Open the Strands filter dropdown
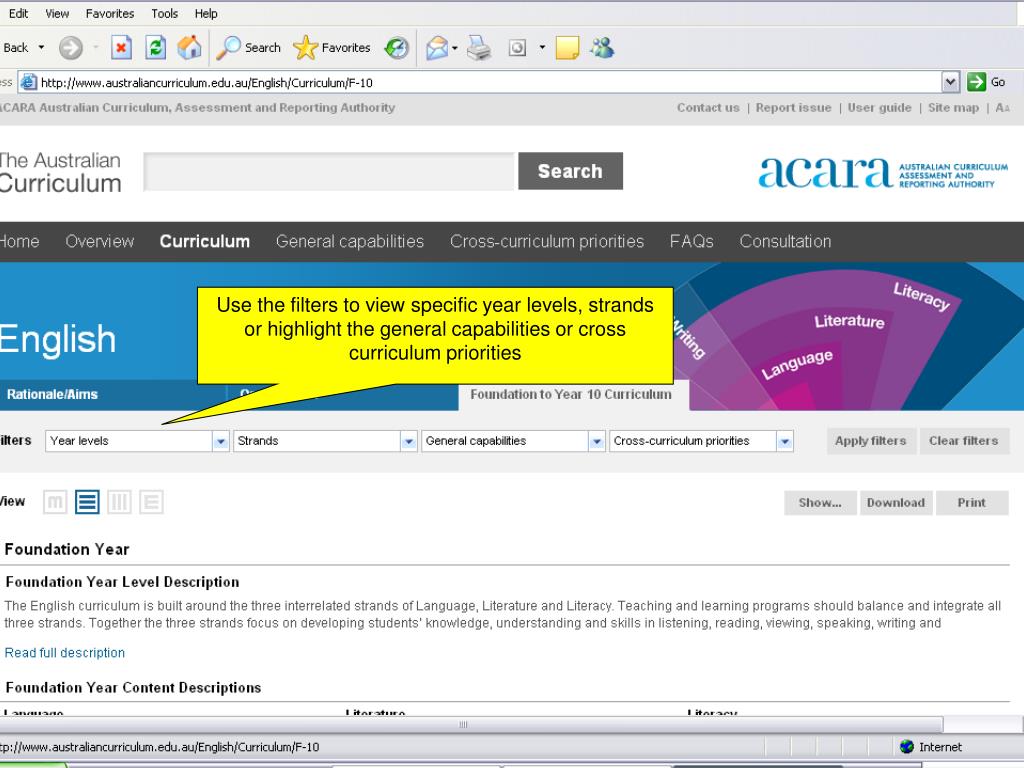 (325, 441)
